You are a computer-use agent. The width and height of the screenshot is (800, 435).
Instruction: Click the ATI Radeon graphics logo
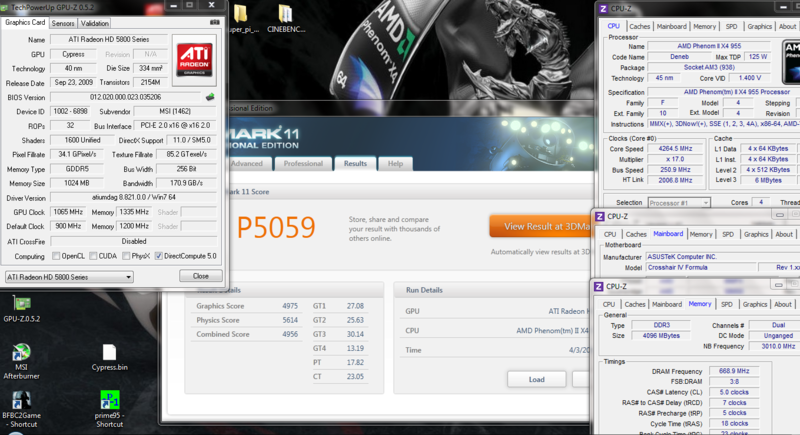point(195,59)
